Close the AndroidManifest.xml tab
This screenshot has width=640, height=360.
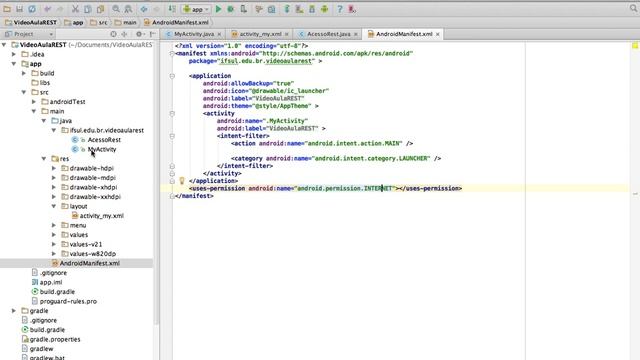438,34
